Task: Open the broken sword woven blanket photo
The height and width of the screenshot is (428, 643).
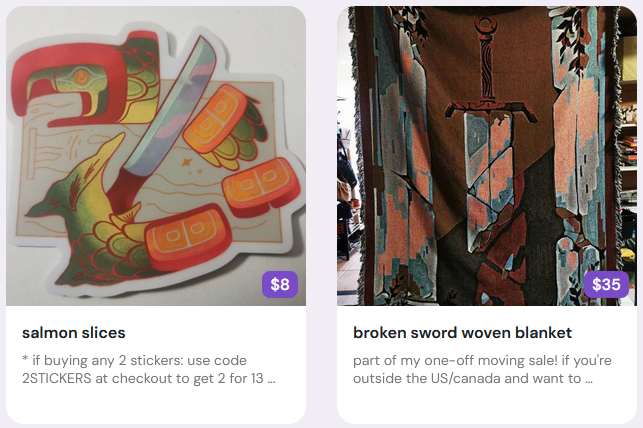Action: coord(487,156)
